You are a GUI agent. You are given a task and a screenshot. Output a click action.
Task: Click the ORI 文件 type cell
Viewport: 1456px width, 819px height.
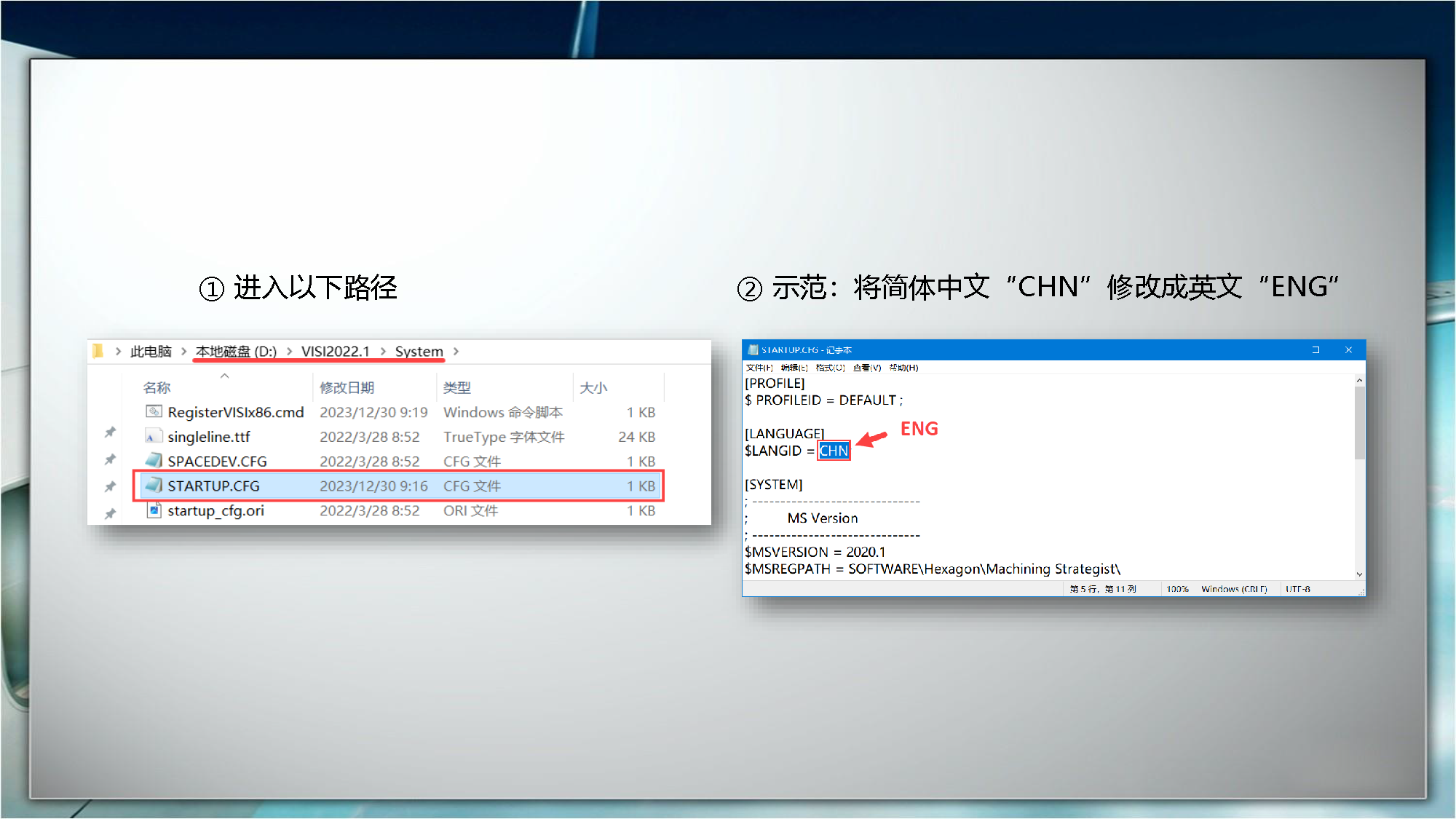[470, 510]
